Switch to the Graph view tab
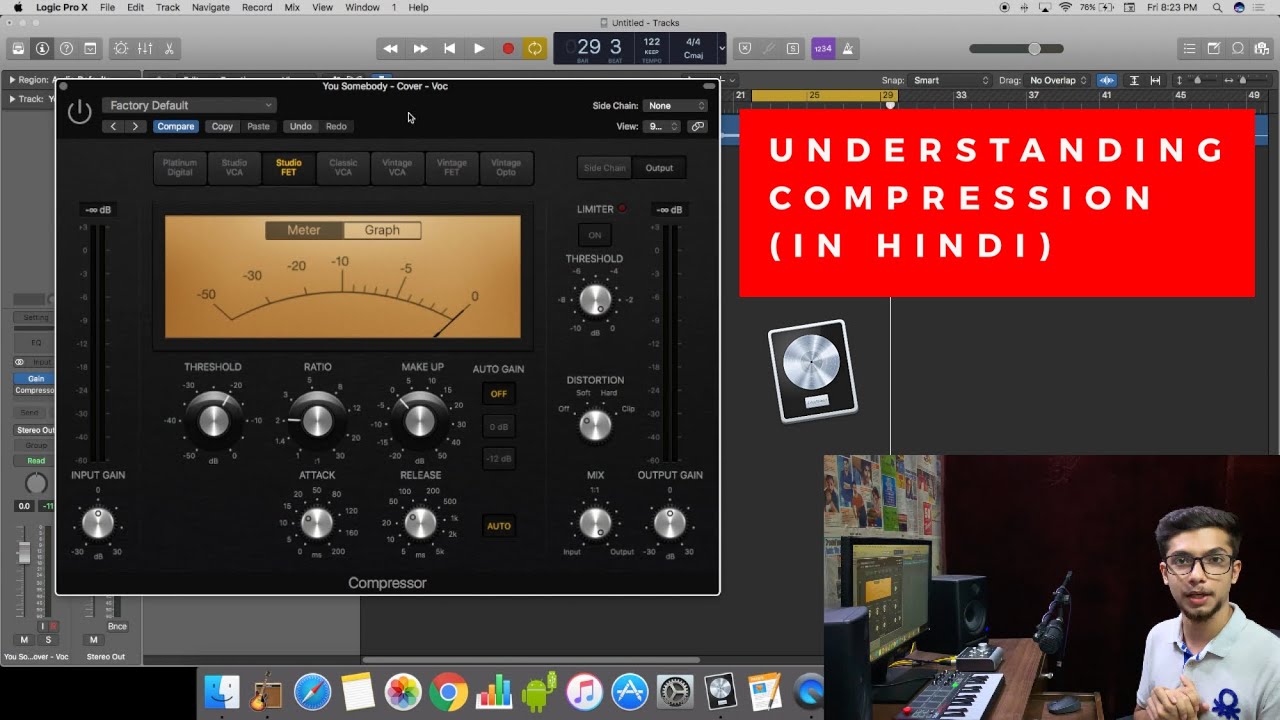The height and width of the screenshot is (720, 1280). coord(382,230)
